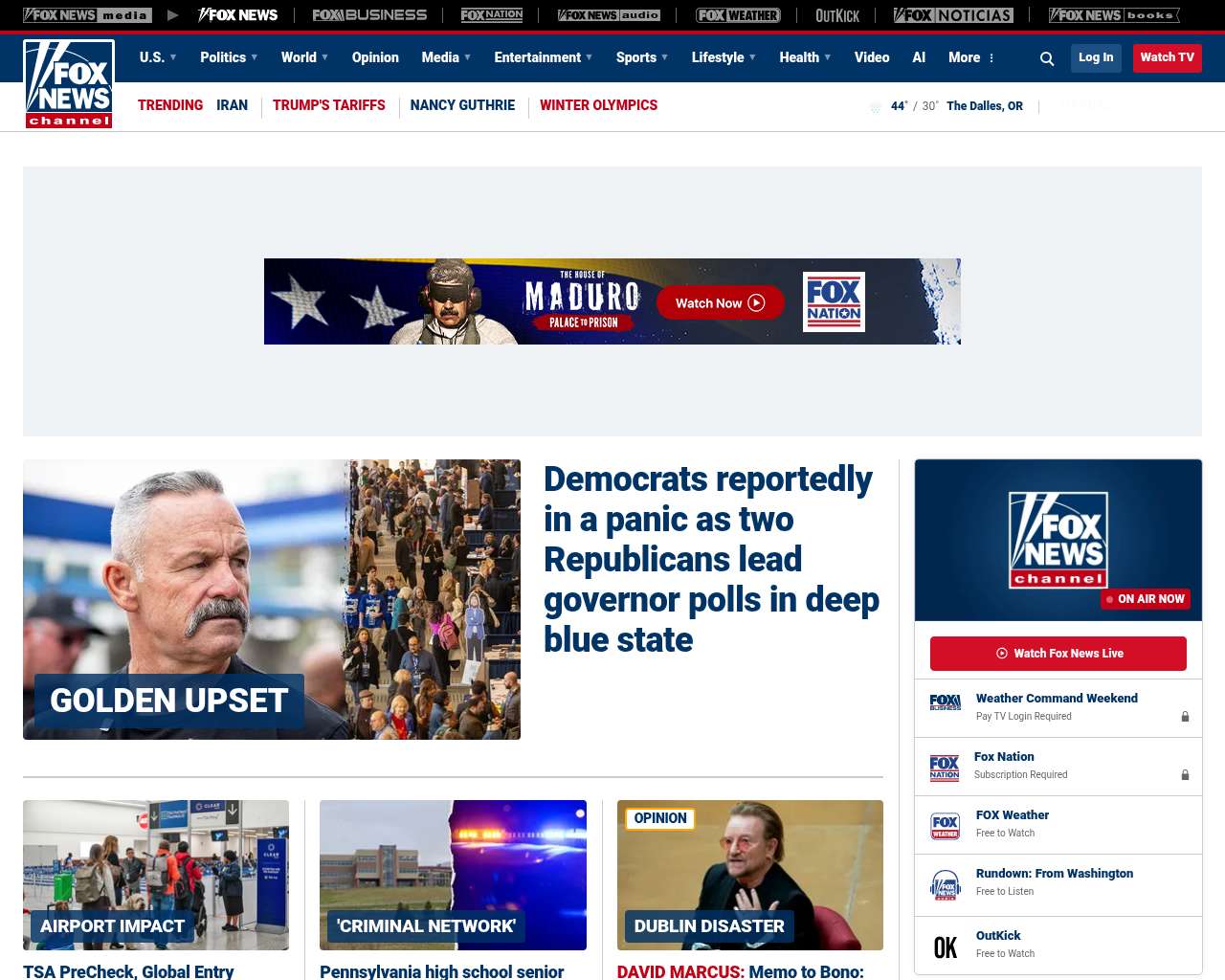Image resolution: width=1225 pixels, height=980 pixels.
Task: Select the Opinion menu item
Action: click(x=375, y=57)
